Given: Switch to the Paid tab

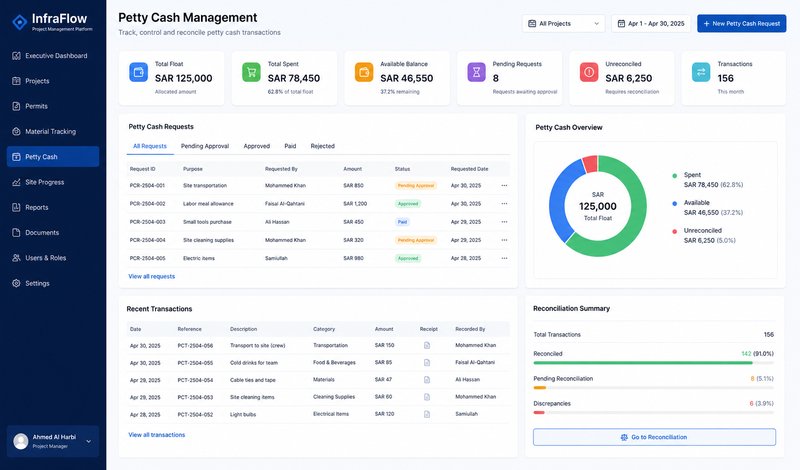Looking at the screenshot, I should click(x=290, y=146).
